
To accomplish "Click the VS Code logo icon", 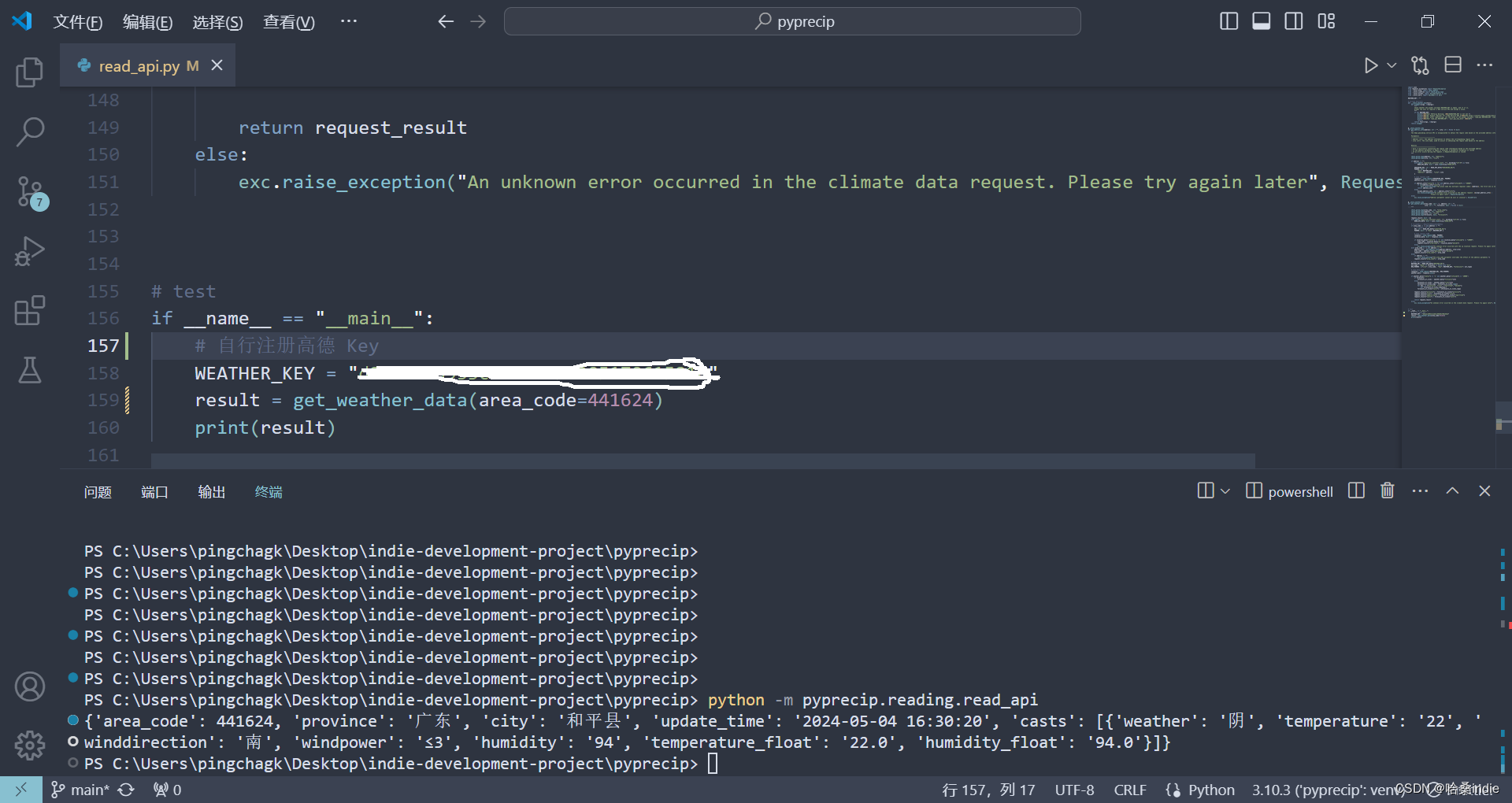I will click(21, 21).
